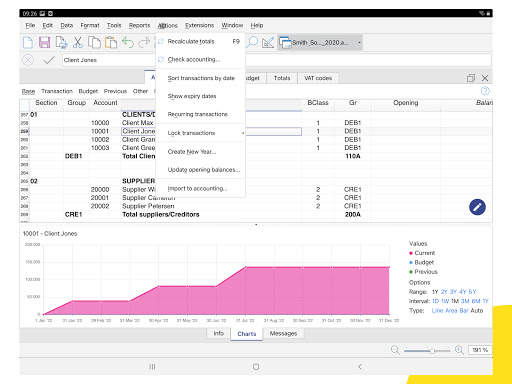
Task: Choose Update opening balances entry
Action: (200, 170)
